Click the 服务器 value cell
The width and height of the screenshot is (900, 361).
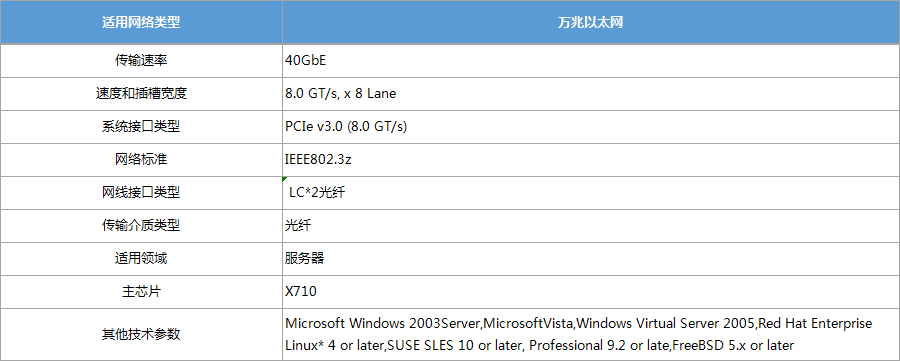(x=591, y=259)
